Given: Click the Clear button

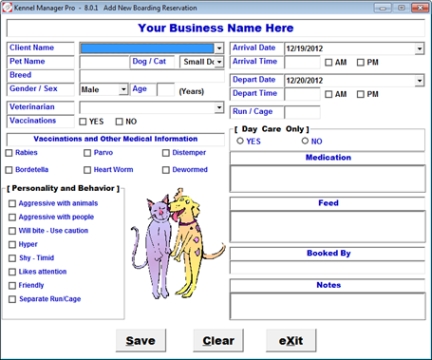Looking at the screenshot, I should tap(218, 340).
